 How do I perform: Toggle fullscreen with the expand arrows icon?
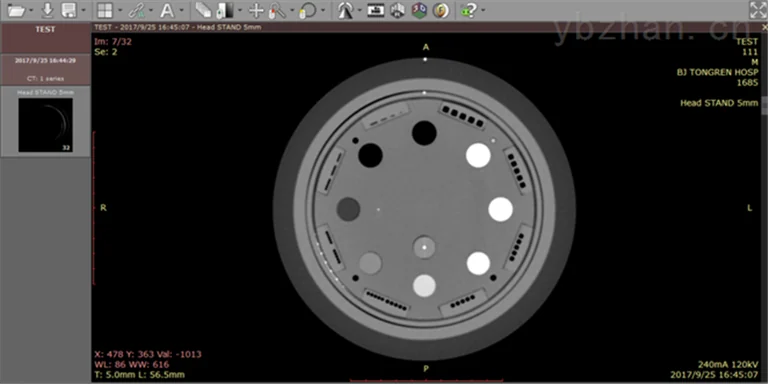(x=758, y=10)
